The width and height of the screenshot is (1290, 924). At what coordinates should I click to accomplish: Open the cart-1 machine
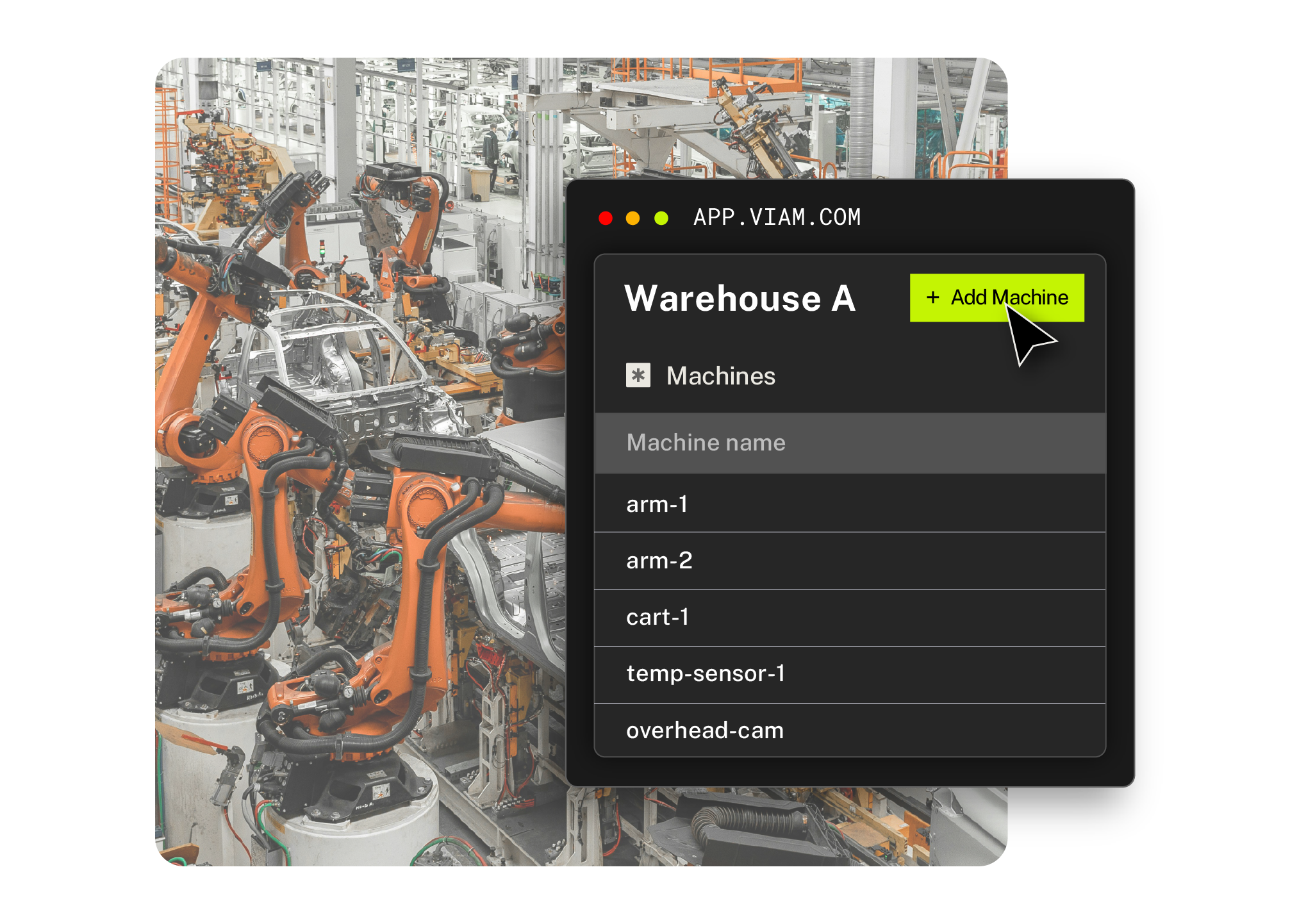[657, 617]
